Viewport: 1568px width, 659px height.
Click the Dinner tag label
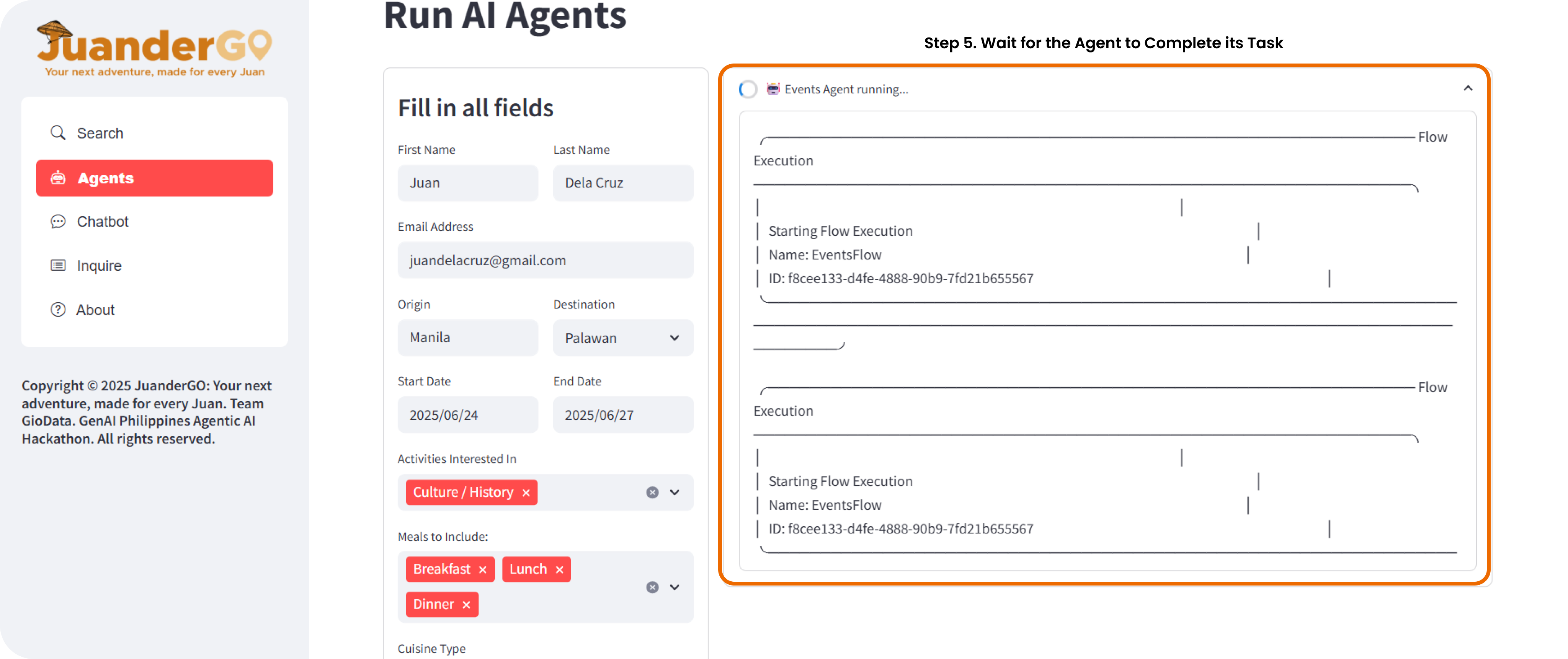click(433, 604)
